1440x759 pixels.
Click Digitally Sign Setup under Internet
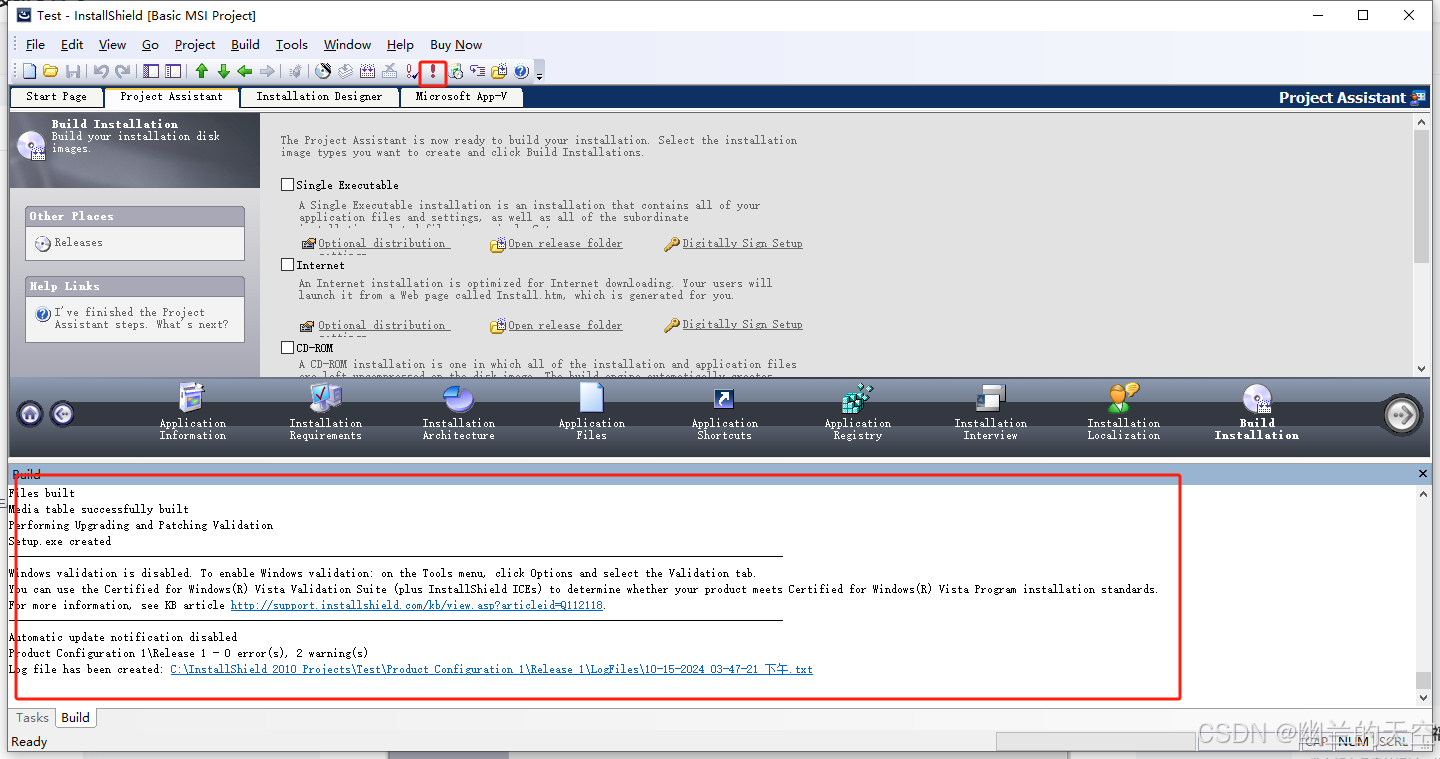point(742,325)
